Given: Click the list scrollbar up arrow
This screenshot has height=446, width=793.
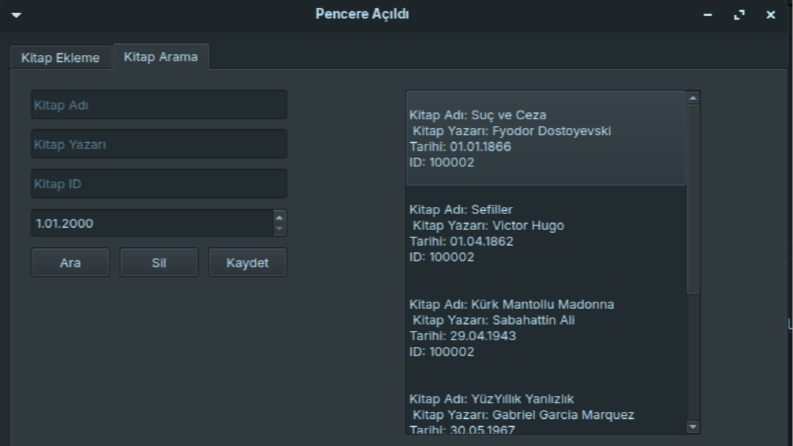Looking at the screenshot, I should [693, 98].
